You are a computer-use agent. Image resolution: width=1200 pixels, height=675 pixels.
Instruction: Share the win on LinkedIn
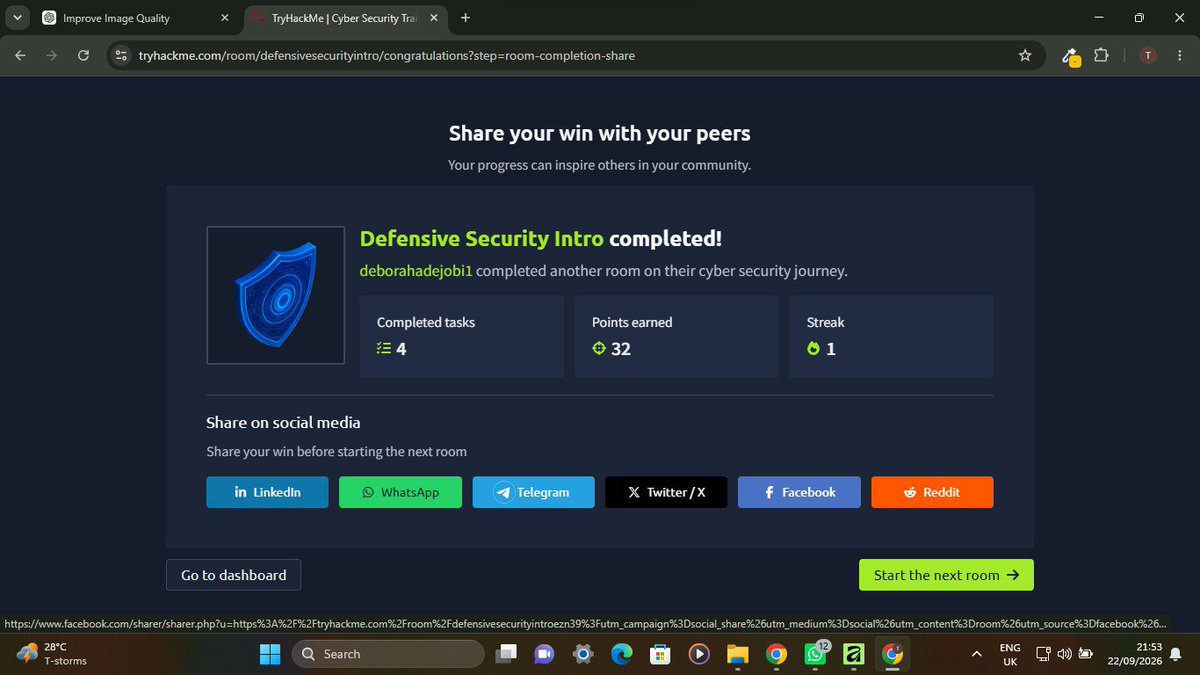click(267, 492)
